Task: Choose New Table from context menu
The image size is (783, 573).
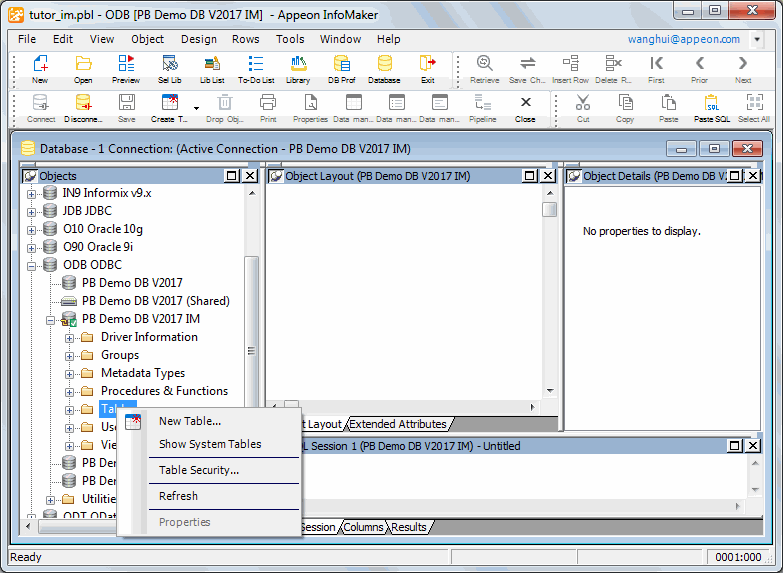Action: pos(190,421)
